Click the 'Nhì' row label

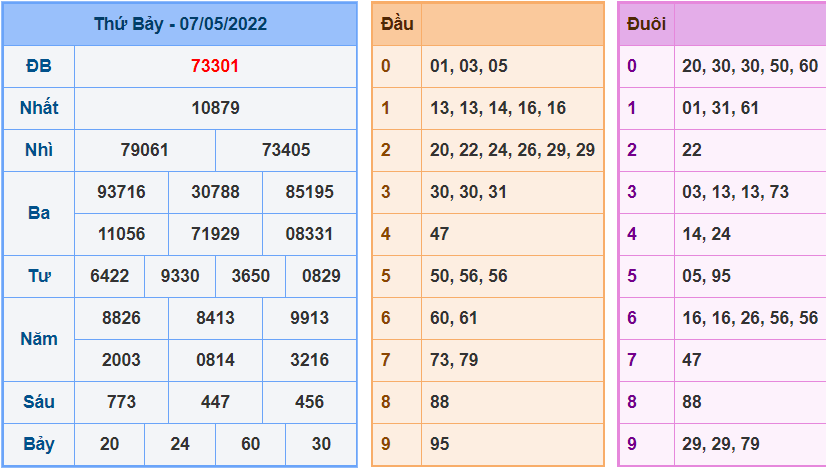[39, 150]
